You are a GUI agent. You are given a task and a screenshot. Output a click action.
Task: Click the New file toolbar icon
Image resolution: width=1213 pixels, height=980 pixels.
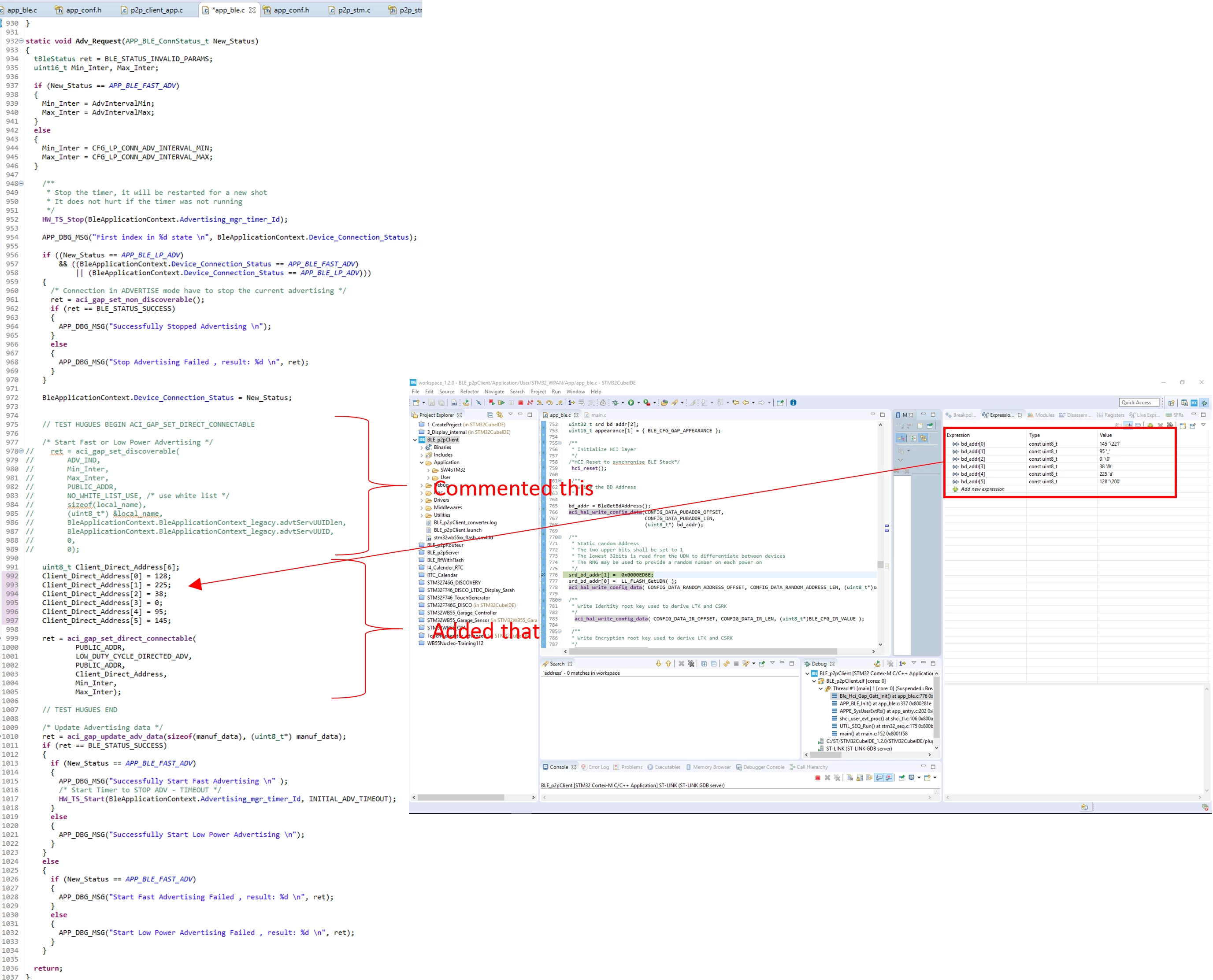tap(416, 403)
